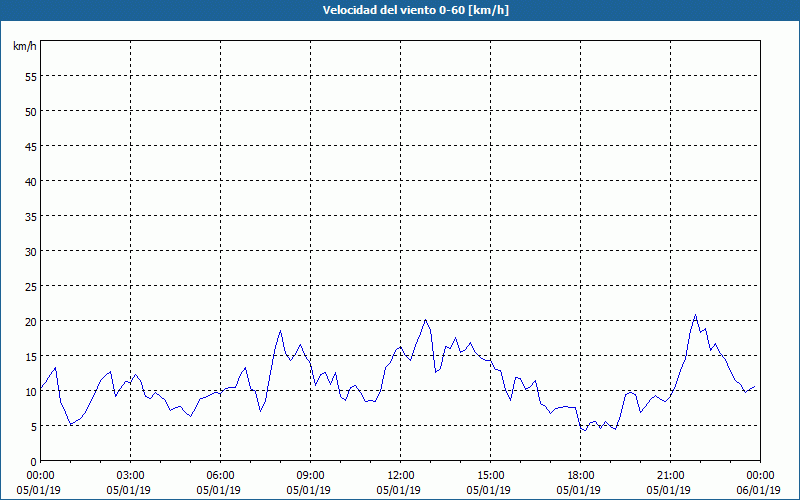Viewport: 800px width, 500px height.
Task: Click the 50 value on the y-axis
Action: [31, 111]
